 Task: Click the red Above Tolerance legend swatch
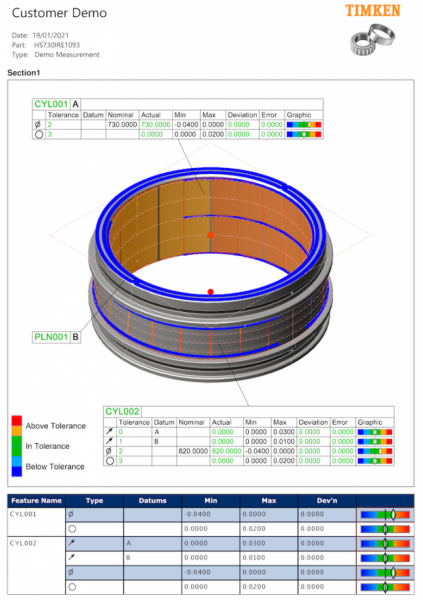(16, 421)
